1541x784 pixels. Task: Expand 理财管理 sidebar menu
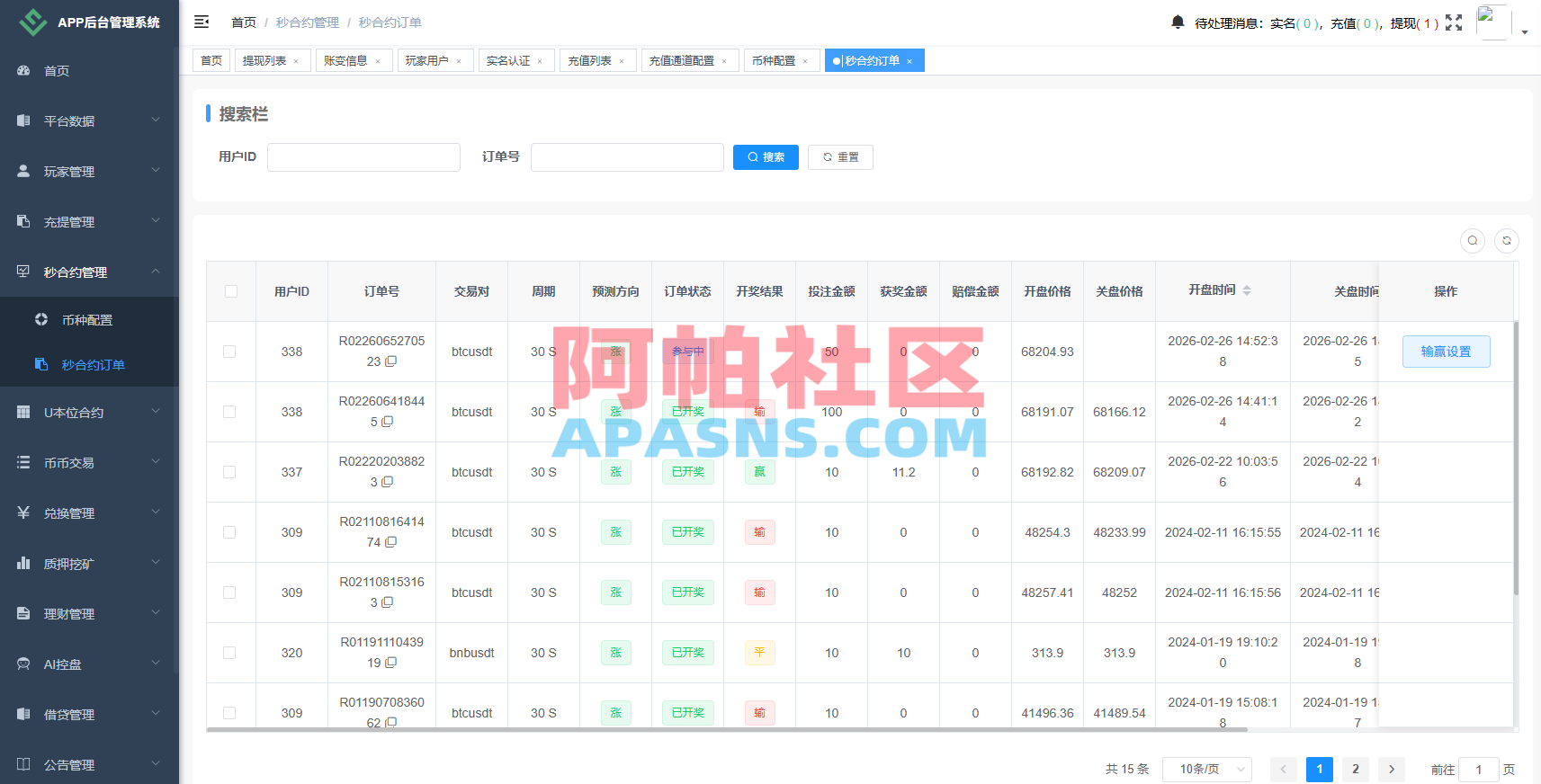coord(89,613)
